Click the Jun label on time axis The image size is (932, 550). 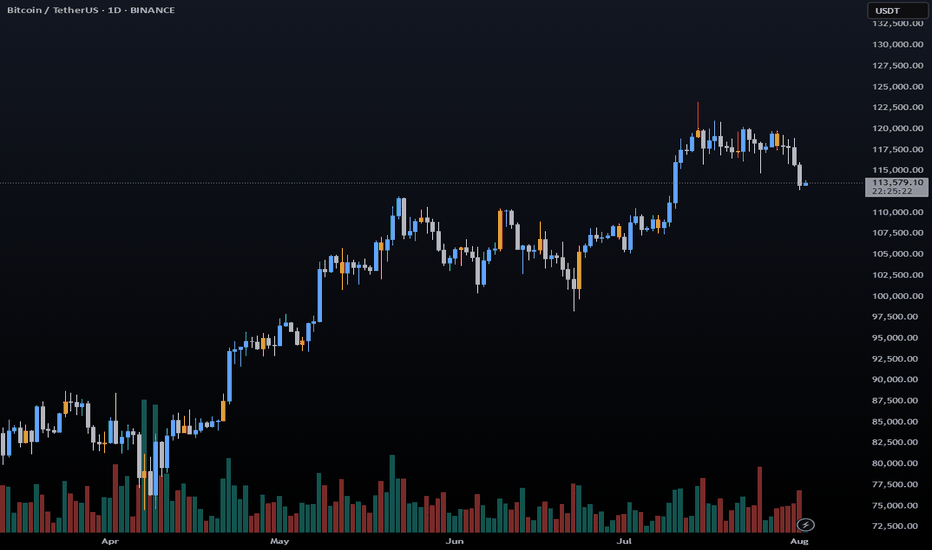(455, 541)
